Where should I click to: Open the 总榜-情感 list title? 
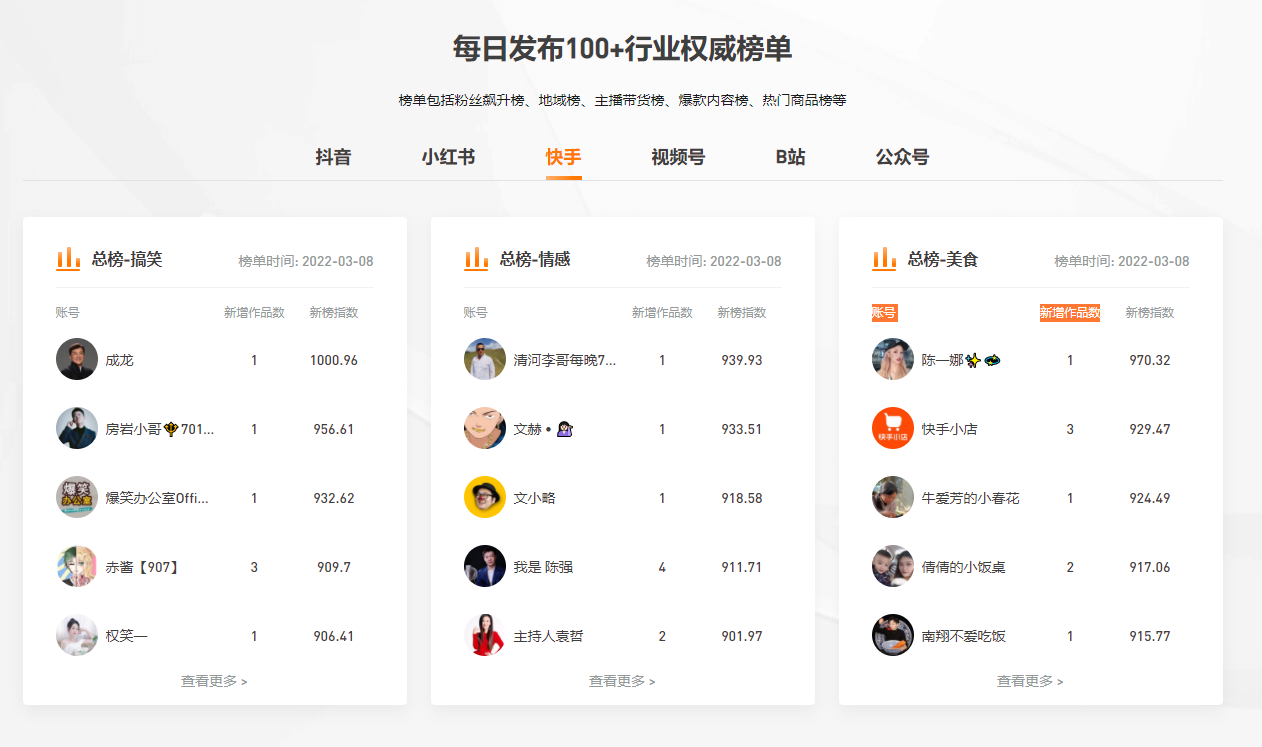coord(535,259)
